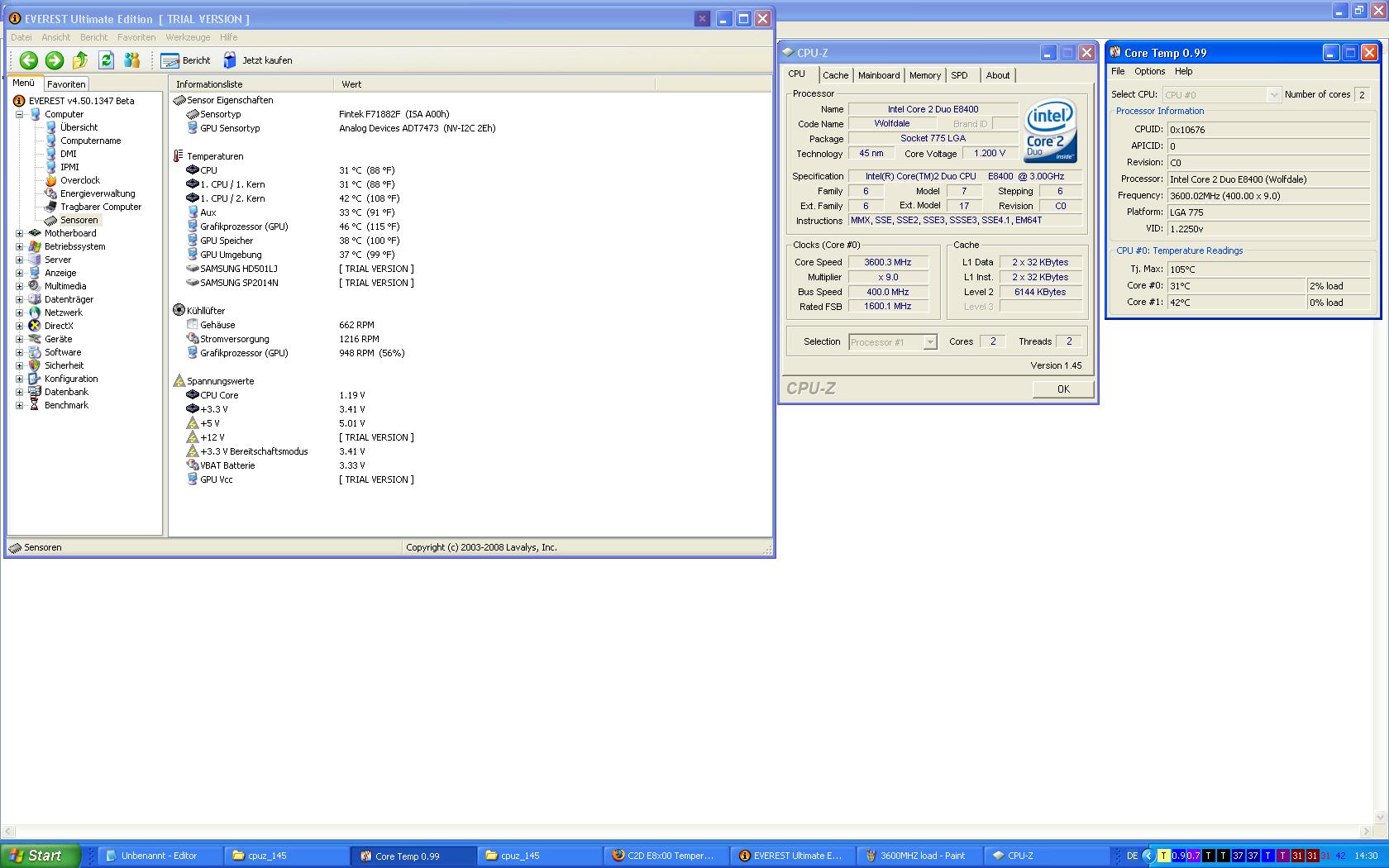The height and width of the screenshot is (868, 1389).
Task: Click the Windows Start button
Action: (x=41, y=856)
